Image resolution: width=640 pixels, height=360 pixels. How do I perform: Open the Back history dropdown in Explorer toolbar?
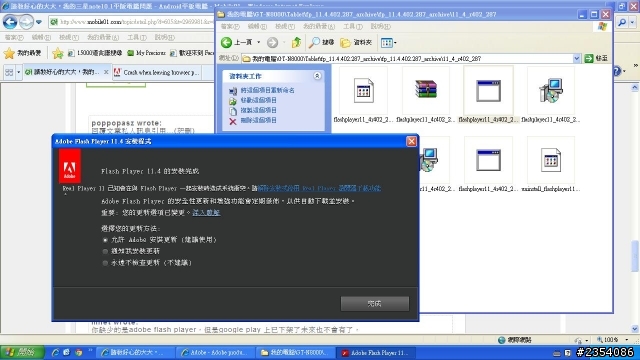[x=258, y=42]
